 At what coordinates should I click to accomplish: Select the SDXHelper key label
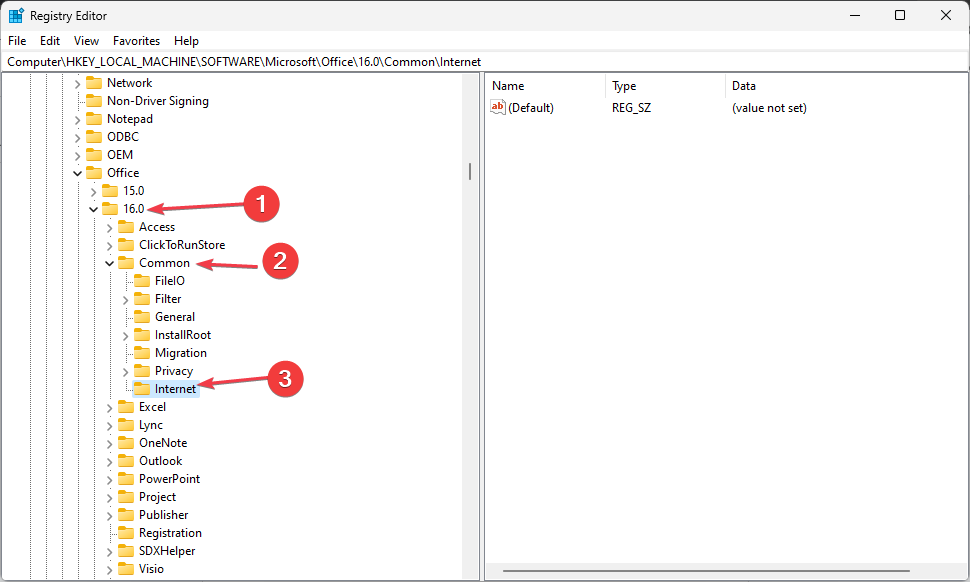[x=167, y=550]
